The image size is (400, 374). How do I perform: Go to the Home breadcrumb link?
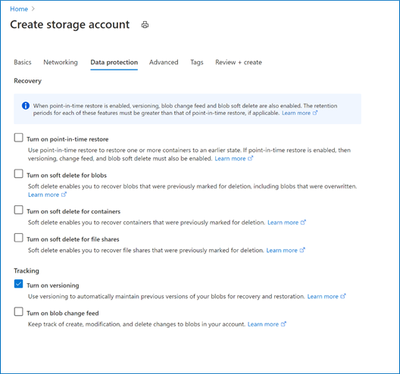[19, 9]
